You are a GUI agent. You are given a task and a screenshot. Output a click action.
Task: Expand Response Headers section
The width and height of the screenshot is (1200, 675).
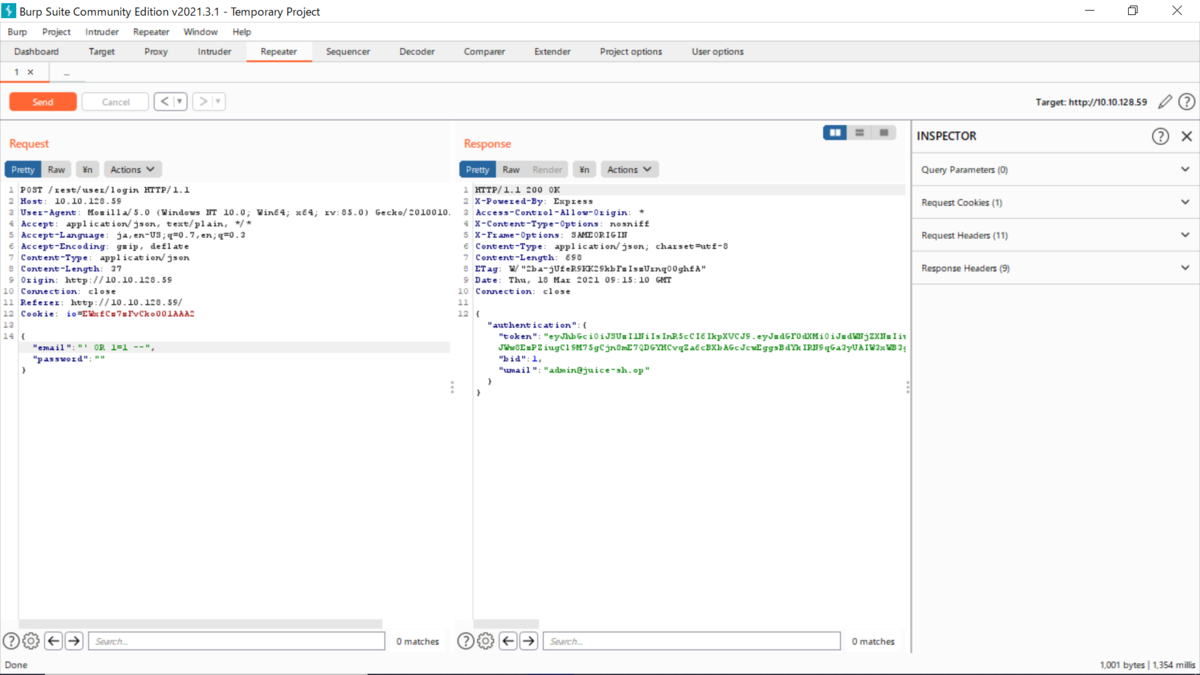tap(1055, 269)
